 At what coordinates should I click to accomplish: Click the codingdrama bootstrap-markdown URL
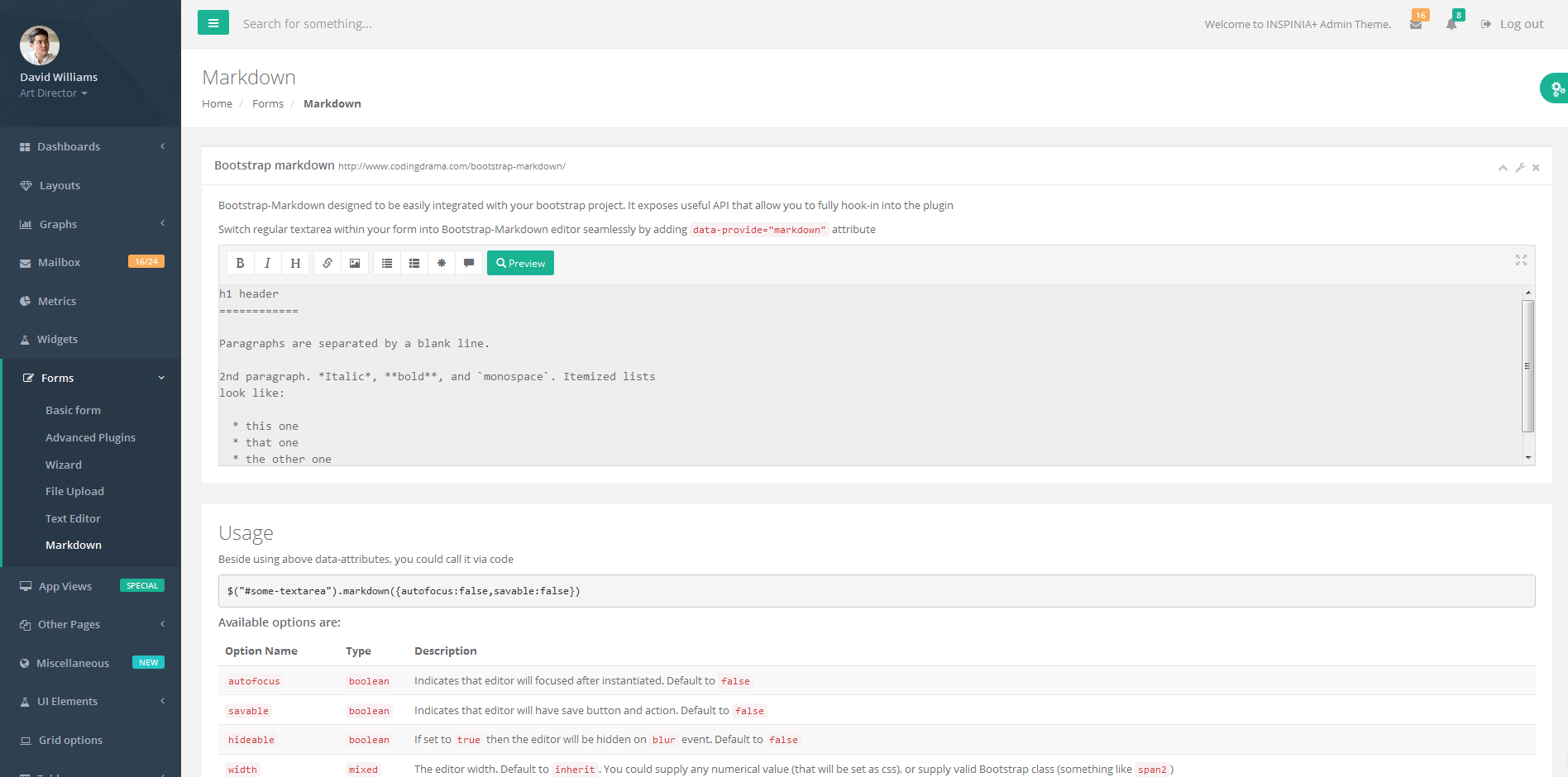tap(452, 166)
